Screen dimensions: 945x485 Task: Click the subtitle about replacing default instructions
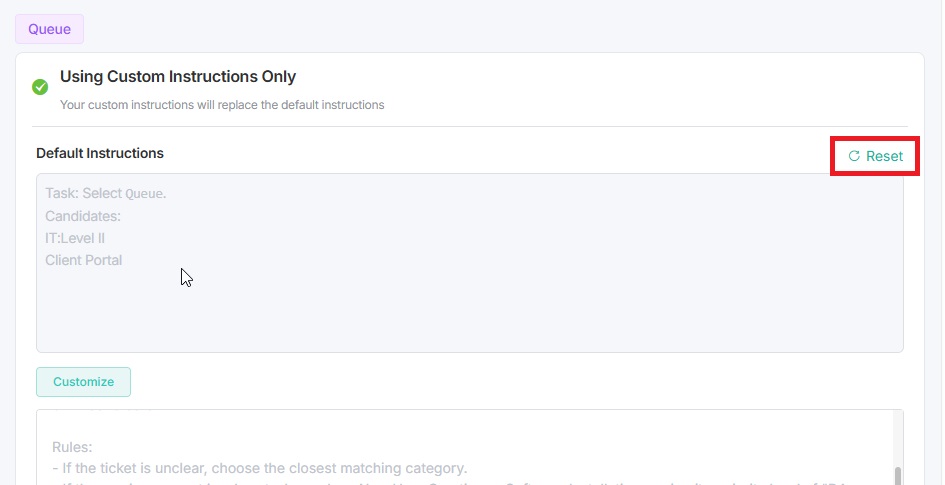click(222, 104)
